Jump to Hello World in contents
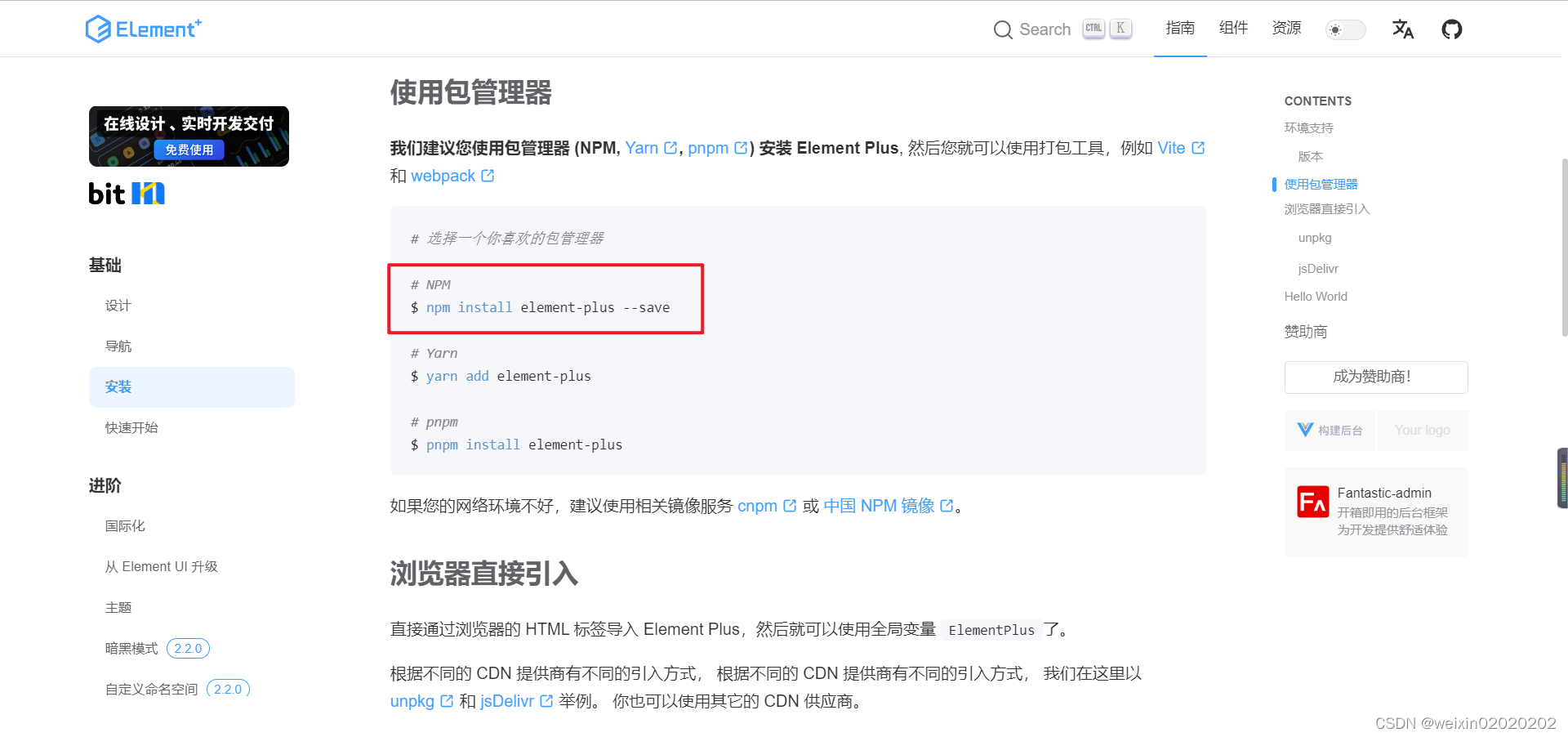 (x=1316, y=297)
